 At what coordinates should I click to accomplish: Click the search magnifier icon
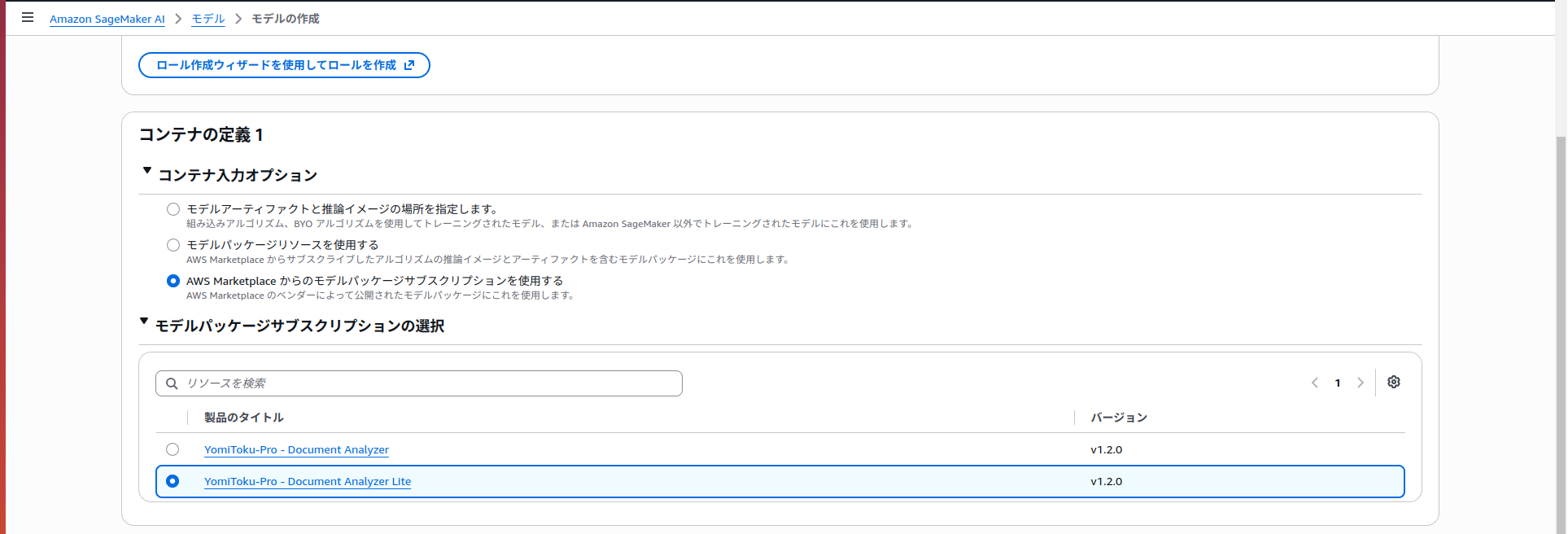pos(172,383)
